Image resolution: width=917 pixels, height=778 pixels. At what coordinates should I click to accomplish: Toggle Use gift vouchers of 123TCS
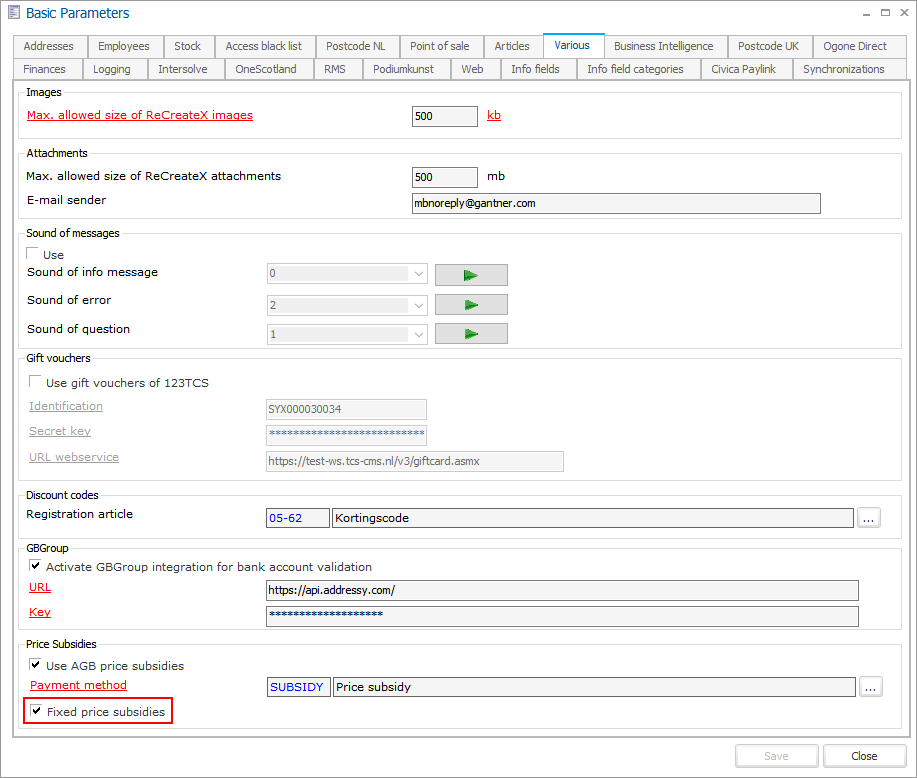pyautogui.click(x=36, y=382)
